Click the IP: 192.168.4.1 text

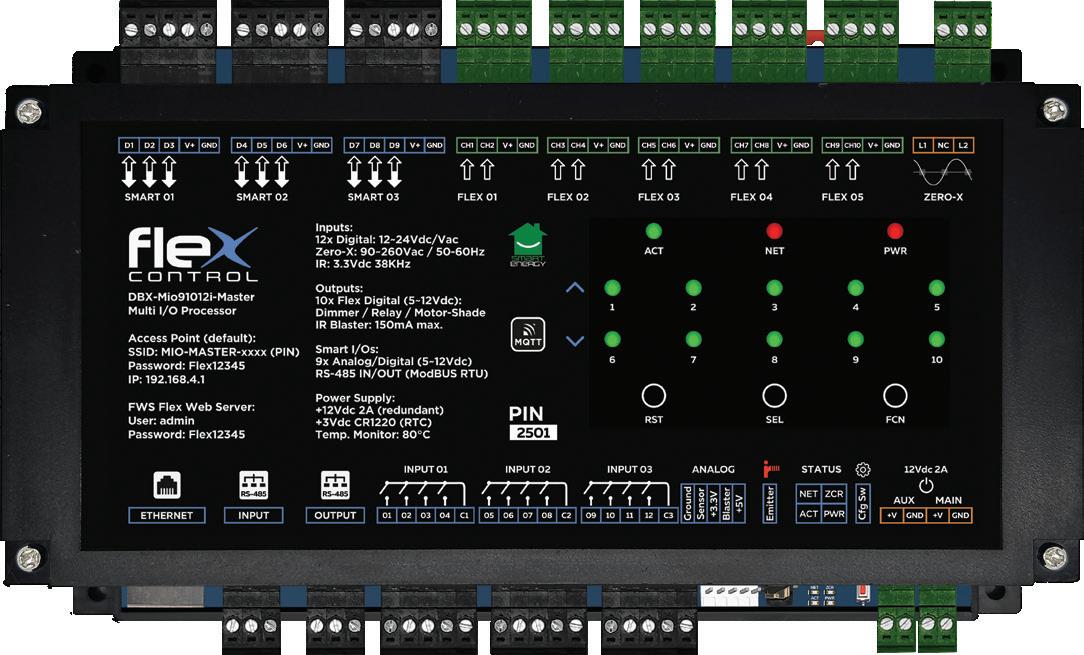166,380
